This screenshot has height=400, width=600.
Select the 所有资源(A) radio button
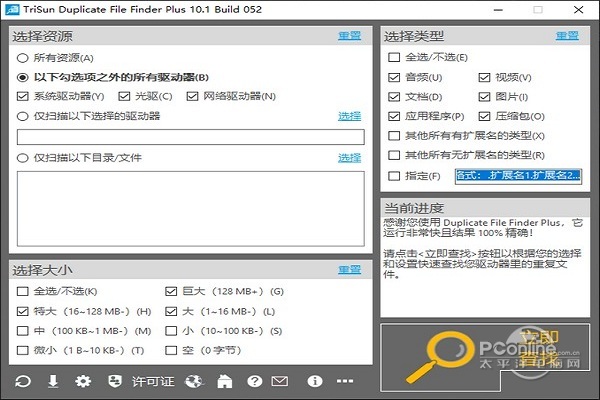click(x=23, y=58)
